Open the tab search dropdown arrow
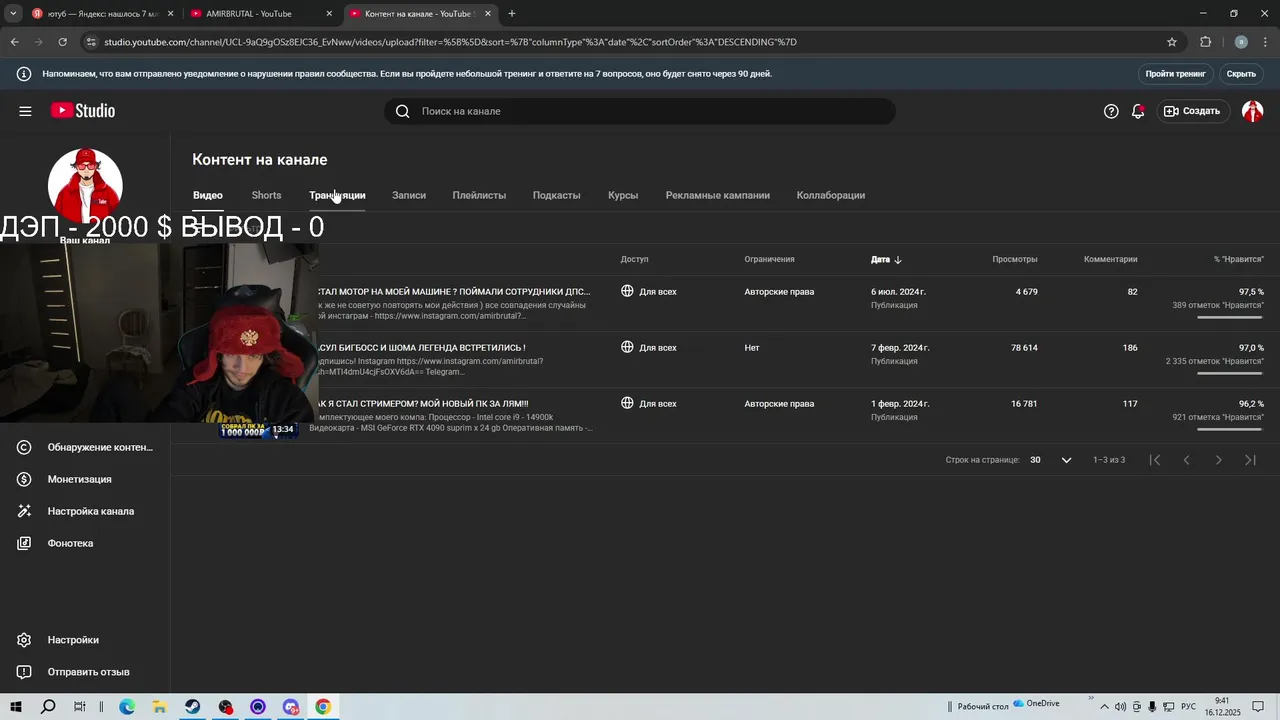Viewport: 1280px width, 720px height. click(13, 14)
